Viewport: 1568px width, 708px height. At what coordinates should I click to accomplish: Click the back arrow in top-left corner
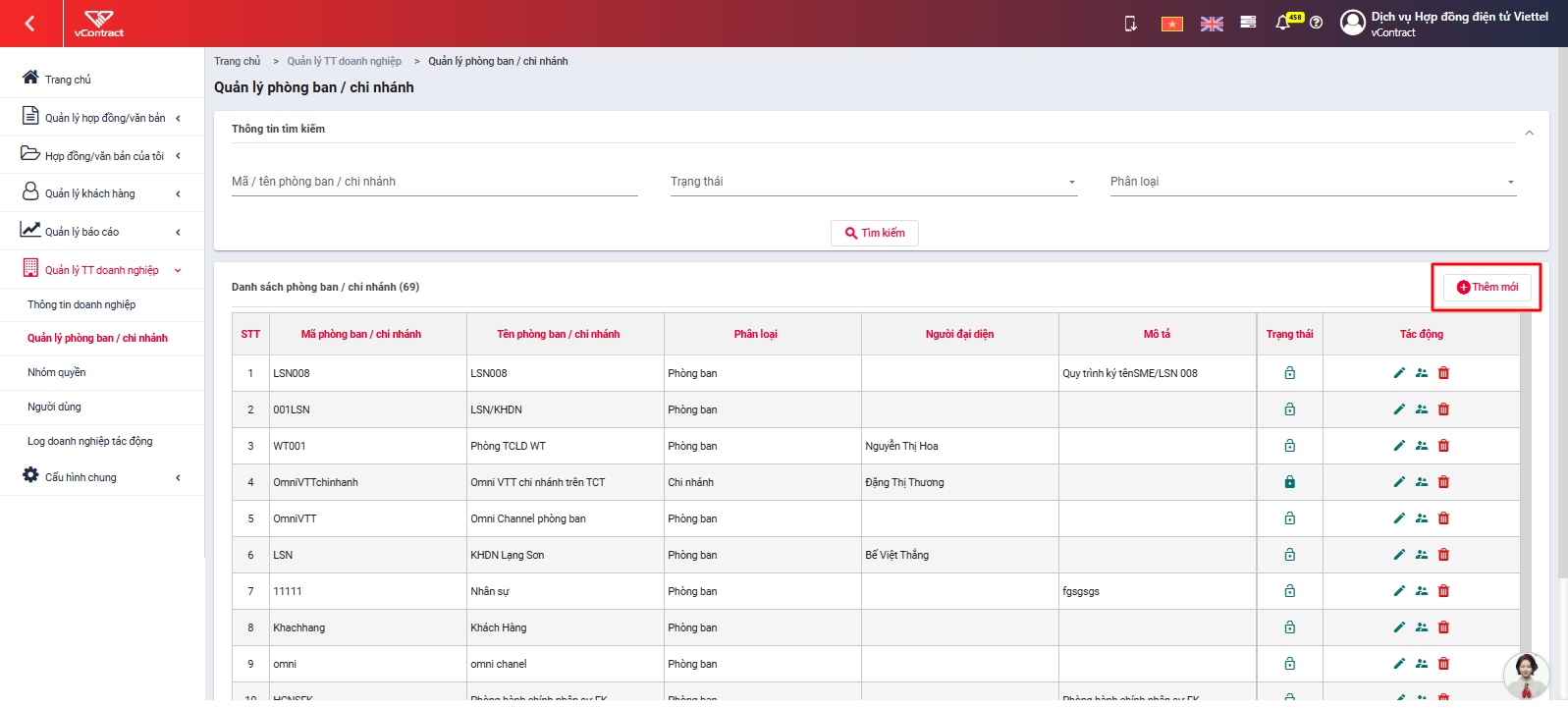tap(30, 24)
